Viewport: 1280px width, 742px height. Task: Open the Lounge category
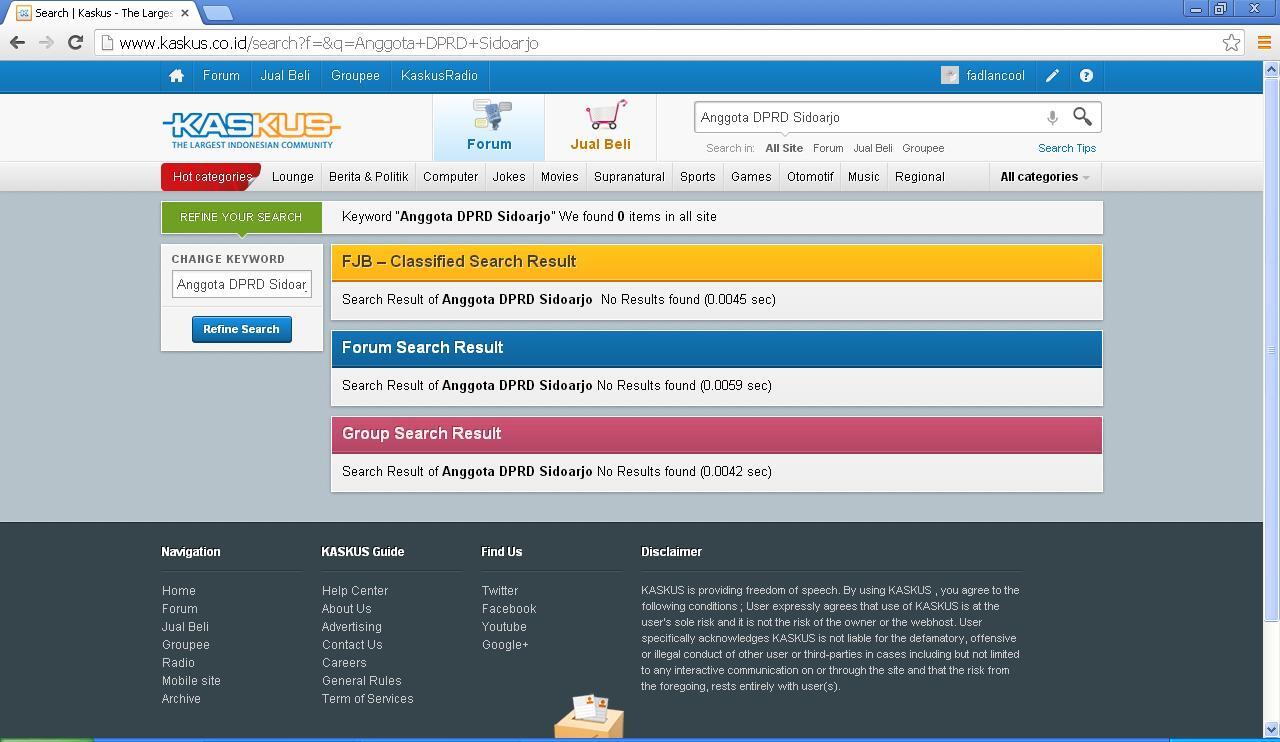pyautogui.click(x=293, y=177)
